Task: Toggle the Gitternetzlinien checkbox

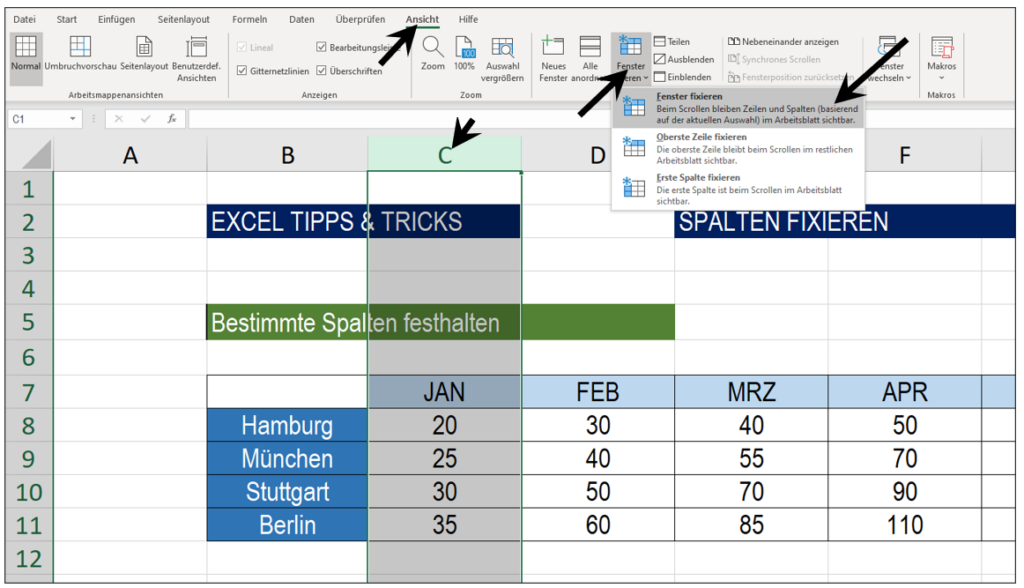Action: coord(242,71)
